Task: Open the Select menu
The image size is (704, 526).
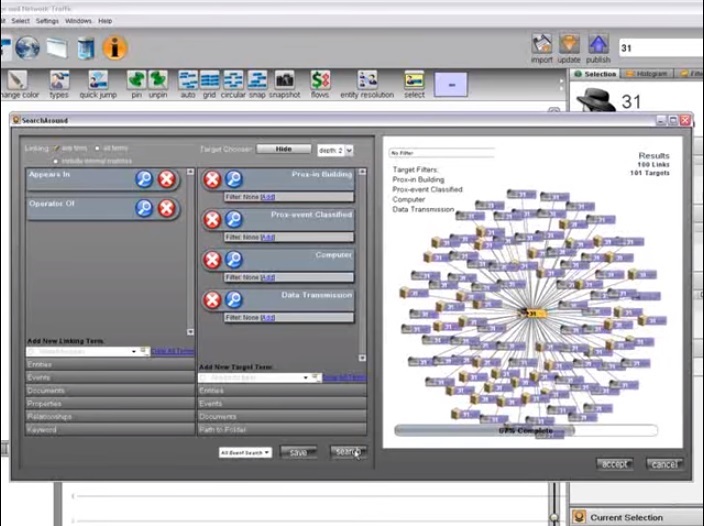Action: (20, 21)
